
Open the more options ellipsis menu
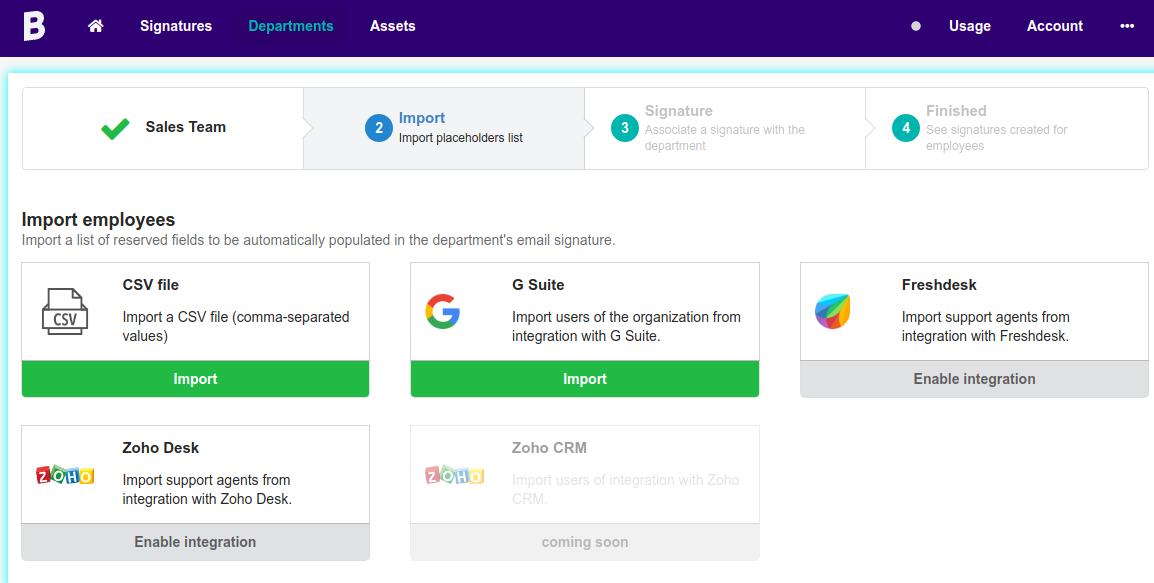click(x=1127, y=26)
